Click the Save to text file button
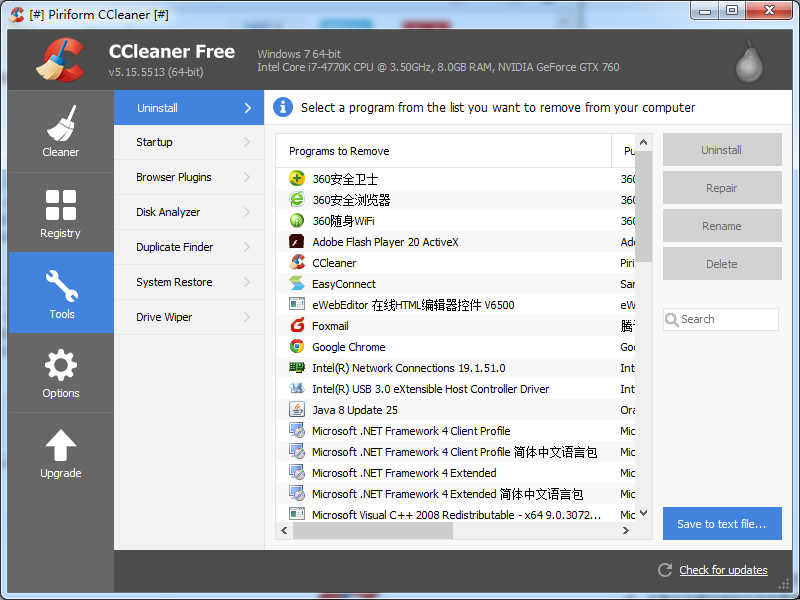This screenshot has height=600, width=800. pyautogui.click(x=722, y=523)
